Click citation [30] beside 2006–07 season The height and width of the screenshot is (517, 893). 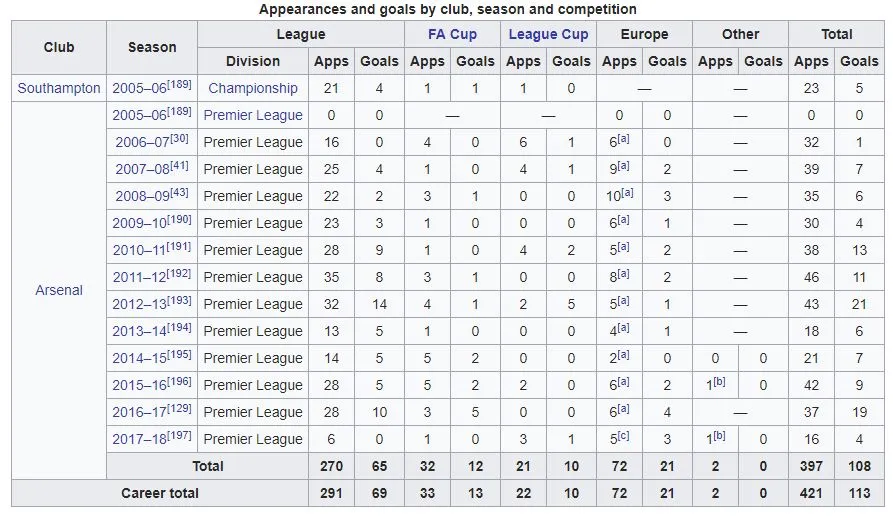(180, 139)
